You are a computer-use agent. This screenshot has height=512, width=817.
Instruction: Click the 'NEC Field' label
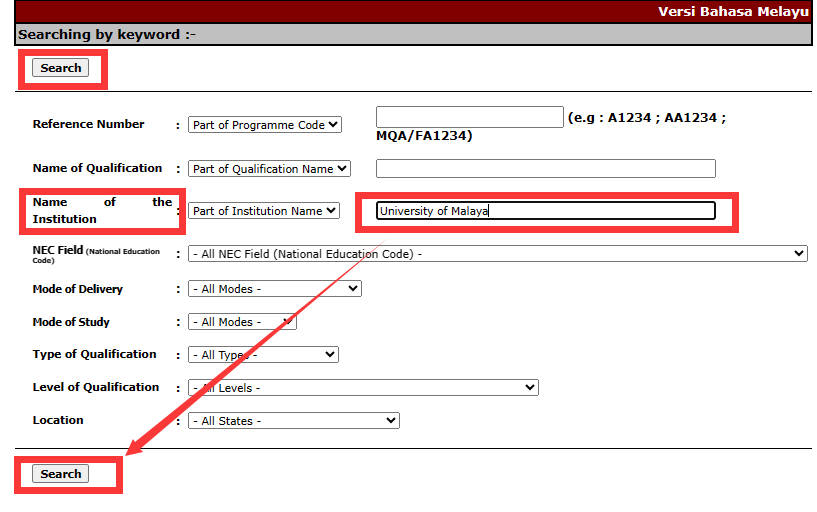96,254
